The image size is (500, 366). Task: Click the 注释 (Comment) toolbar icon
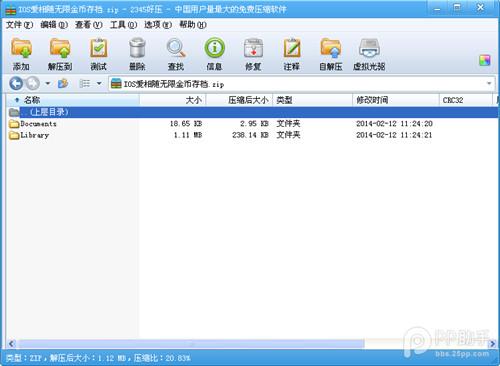(292, 49)
